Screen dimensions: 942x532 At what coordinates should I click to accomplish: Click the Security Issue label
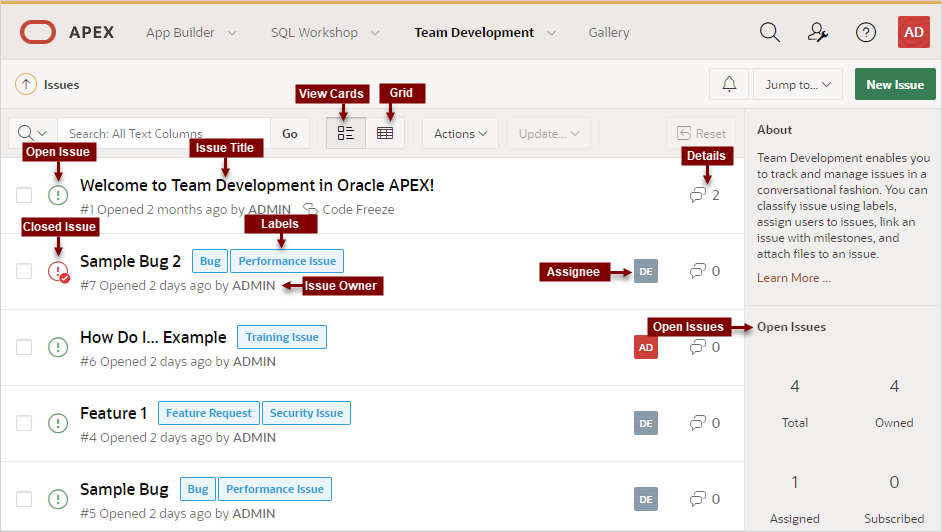[x=306, y=413]
